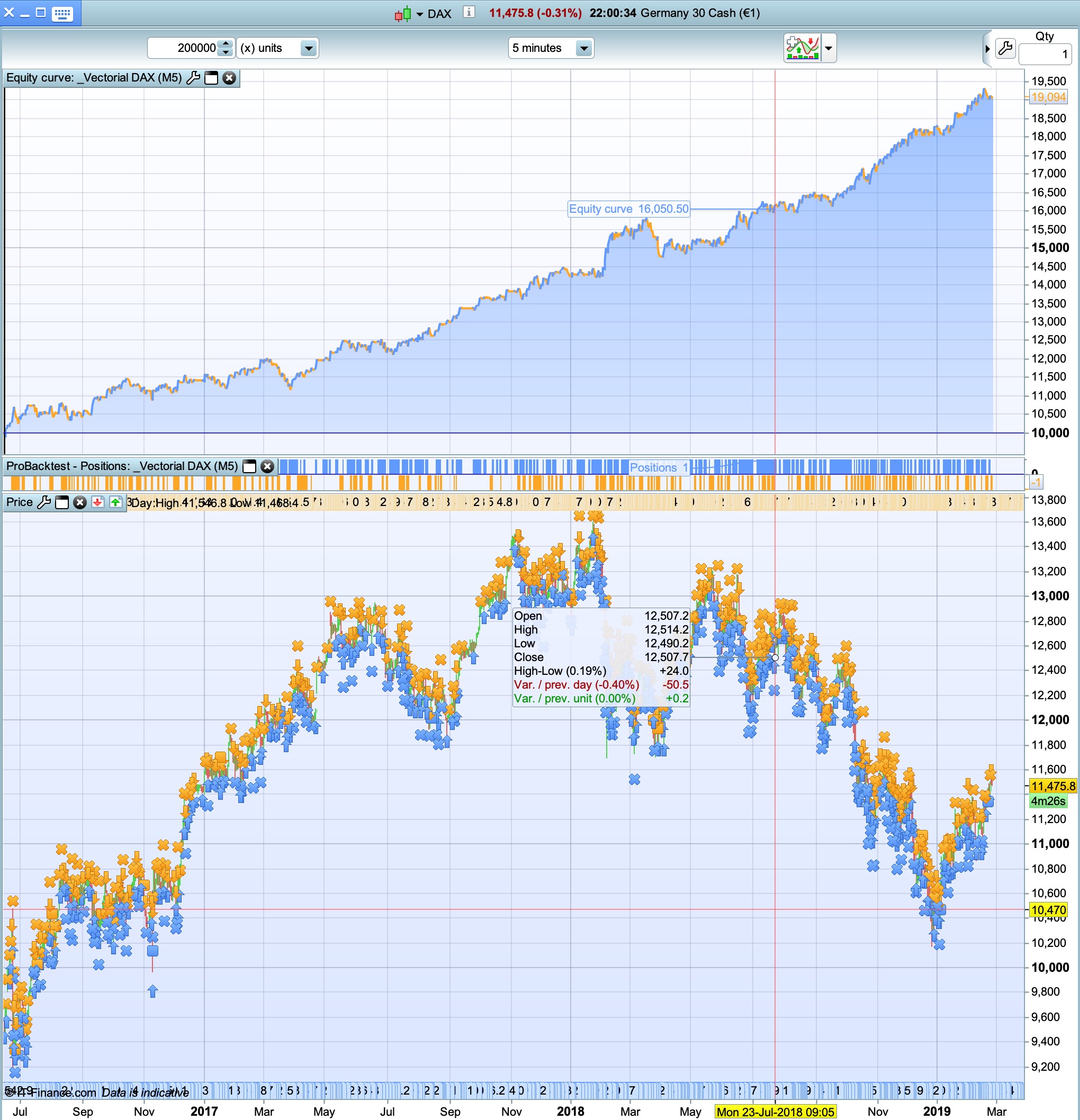Click the DAX instrument name label
Viewport: 1080px width, 1120px height.
(439, 14)
